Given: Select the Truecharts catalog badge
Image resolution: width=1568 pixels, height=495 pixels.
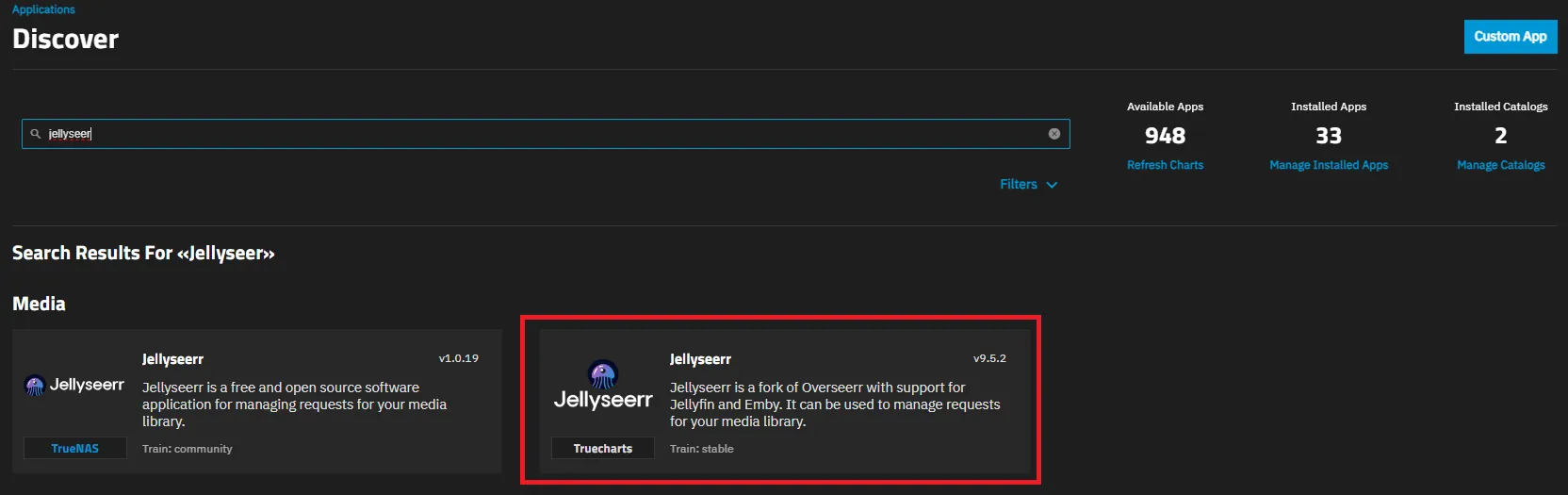Looking at the screenshot, I should point(603,449).
